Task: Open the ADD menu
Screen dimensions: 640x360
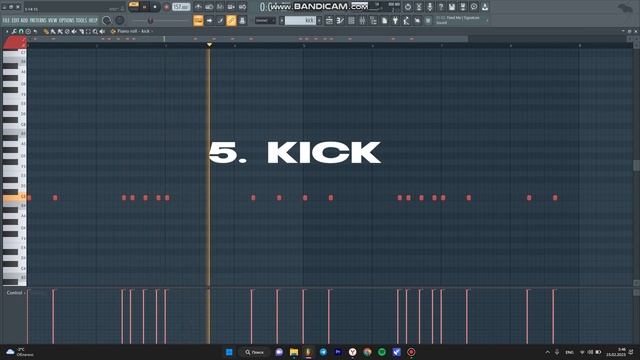Action: [24, 20]
